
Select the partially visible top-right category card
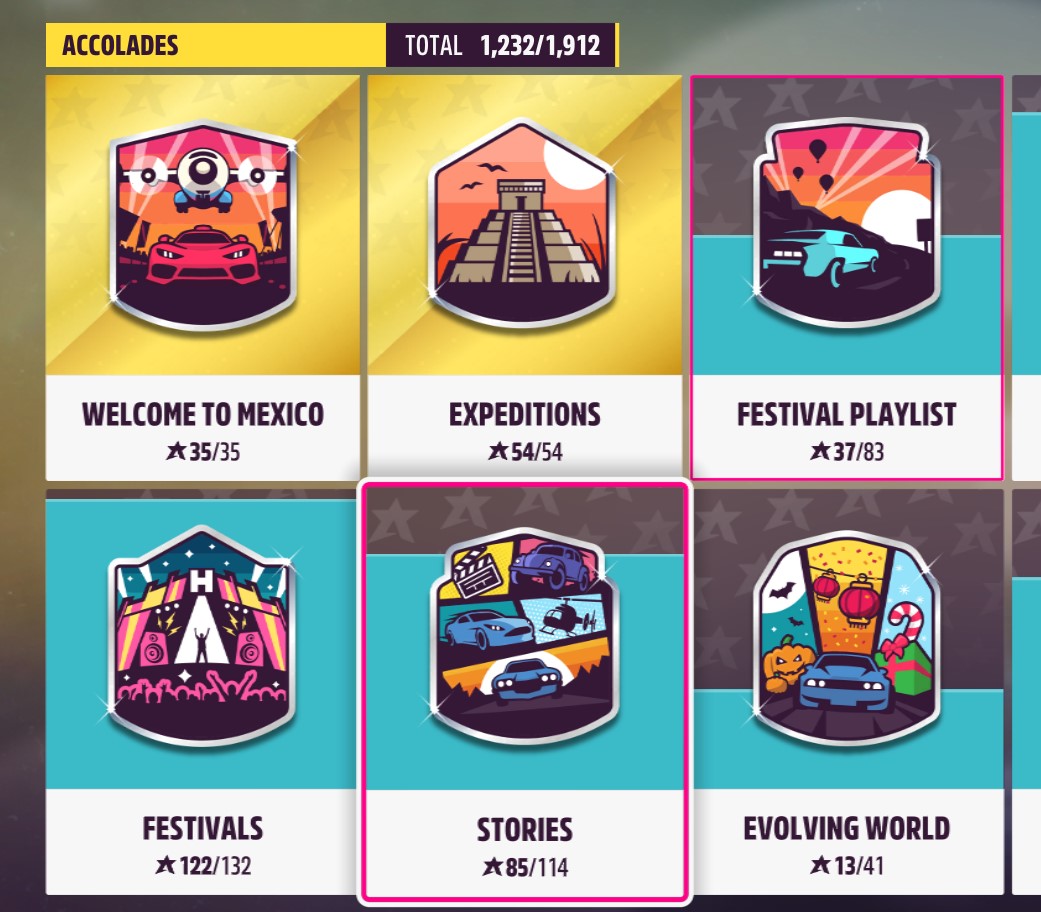(1026, 277)
